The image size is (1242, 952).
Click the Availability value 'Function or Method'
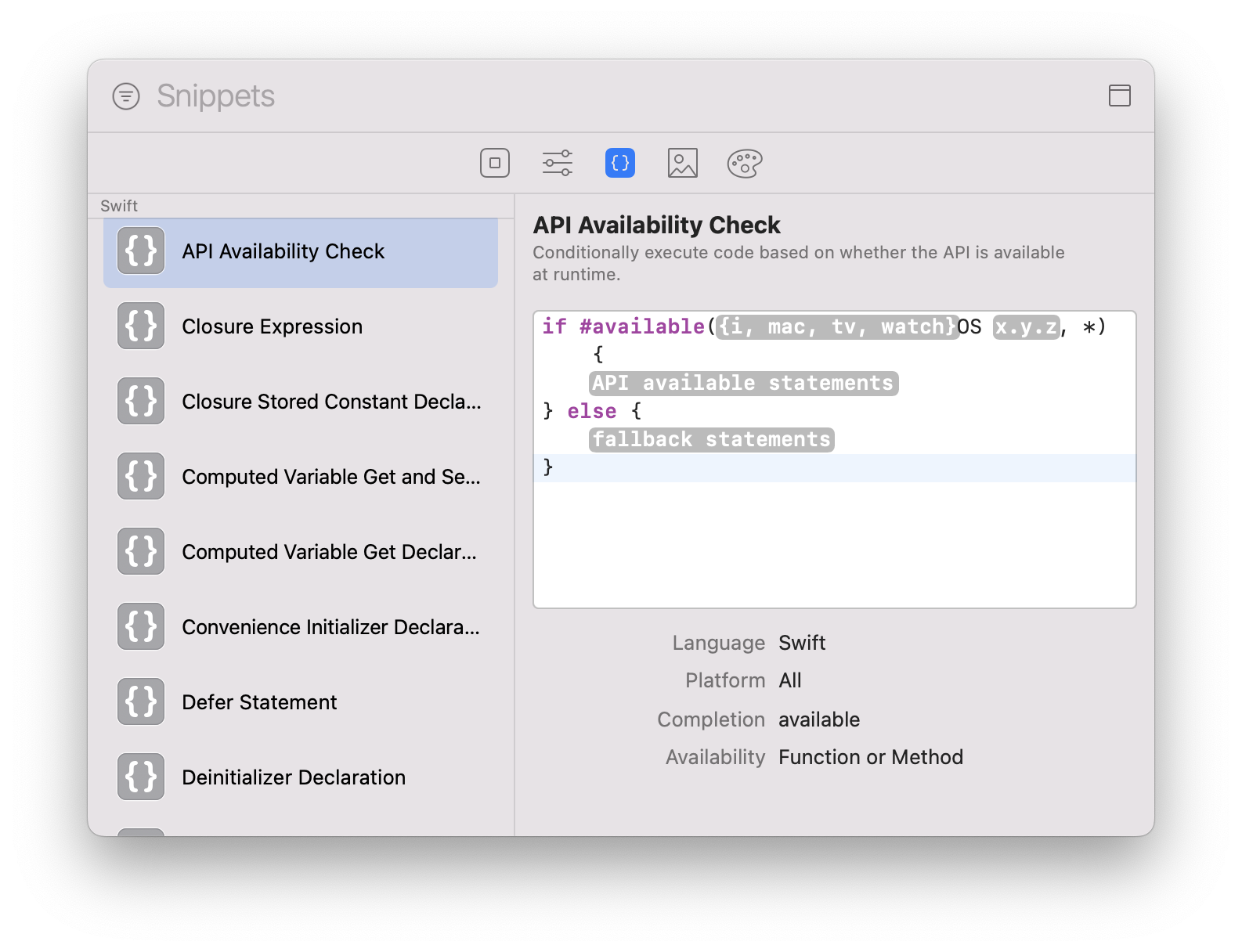(x=871, y=757)
